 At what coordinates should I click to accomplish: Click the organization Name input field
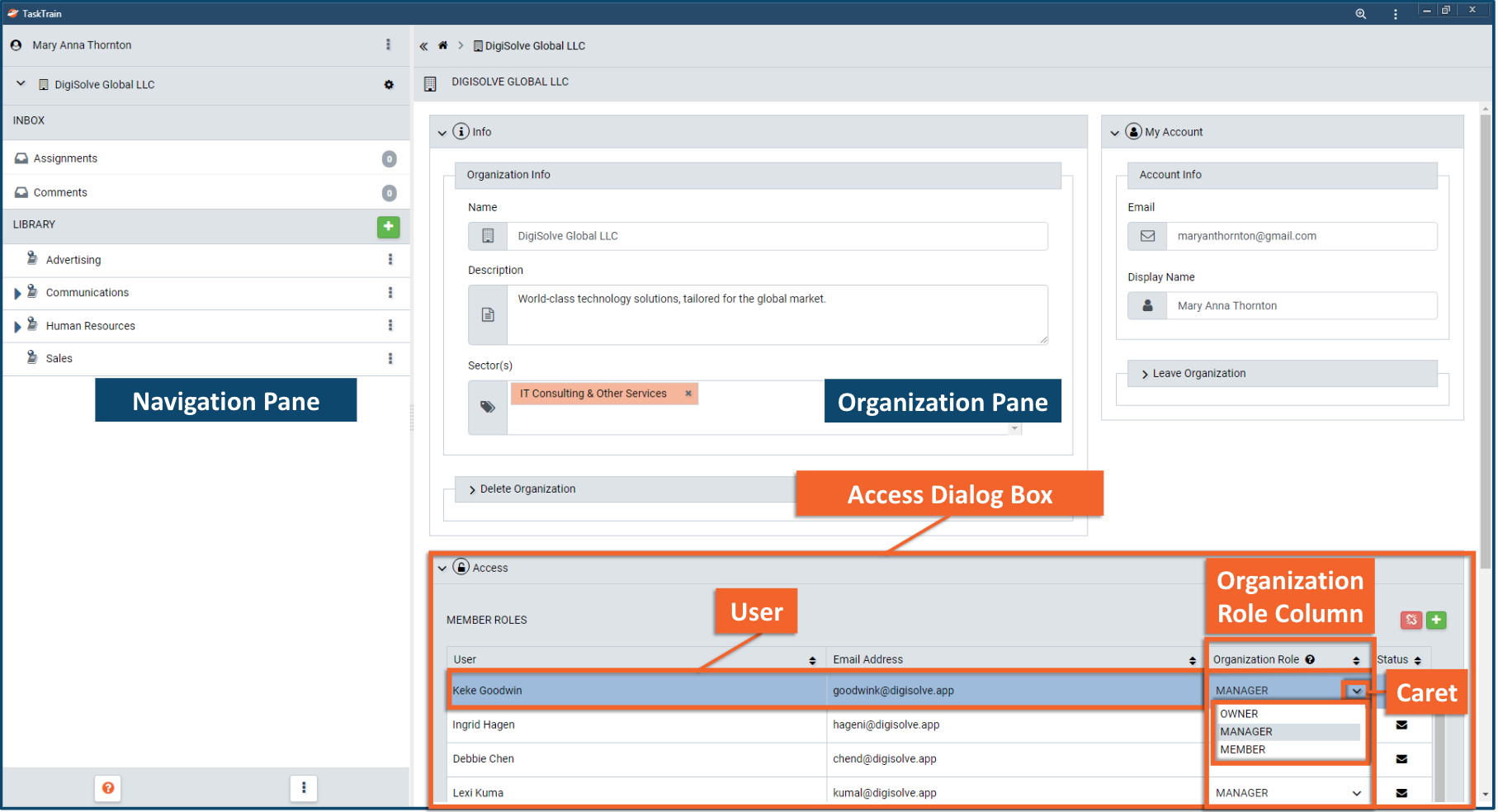(x=776, y=236)
